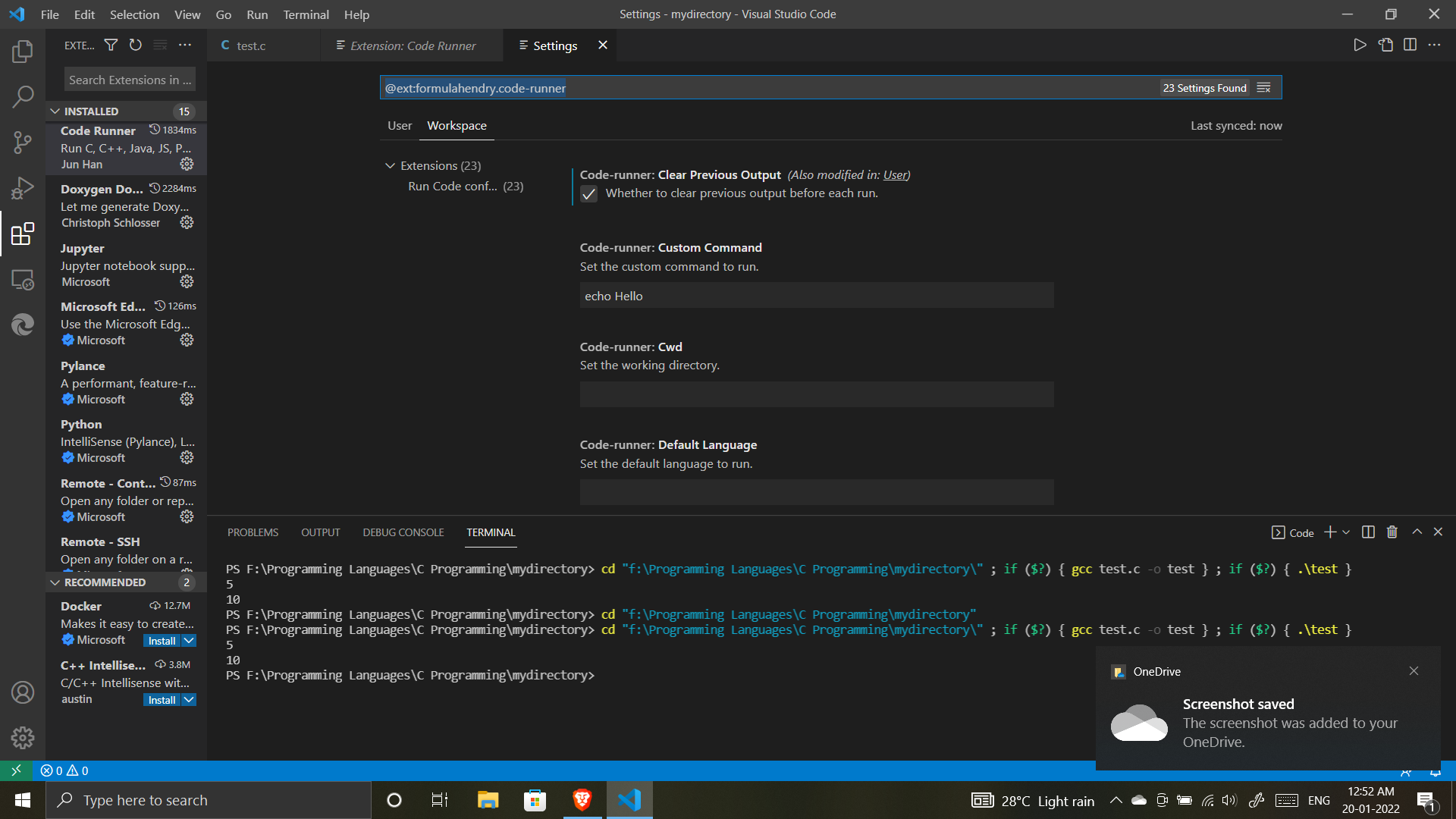
Task: Maximize the terminal panel size
Action: pos(1417,532)
